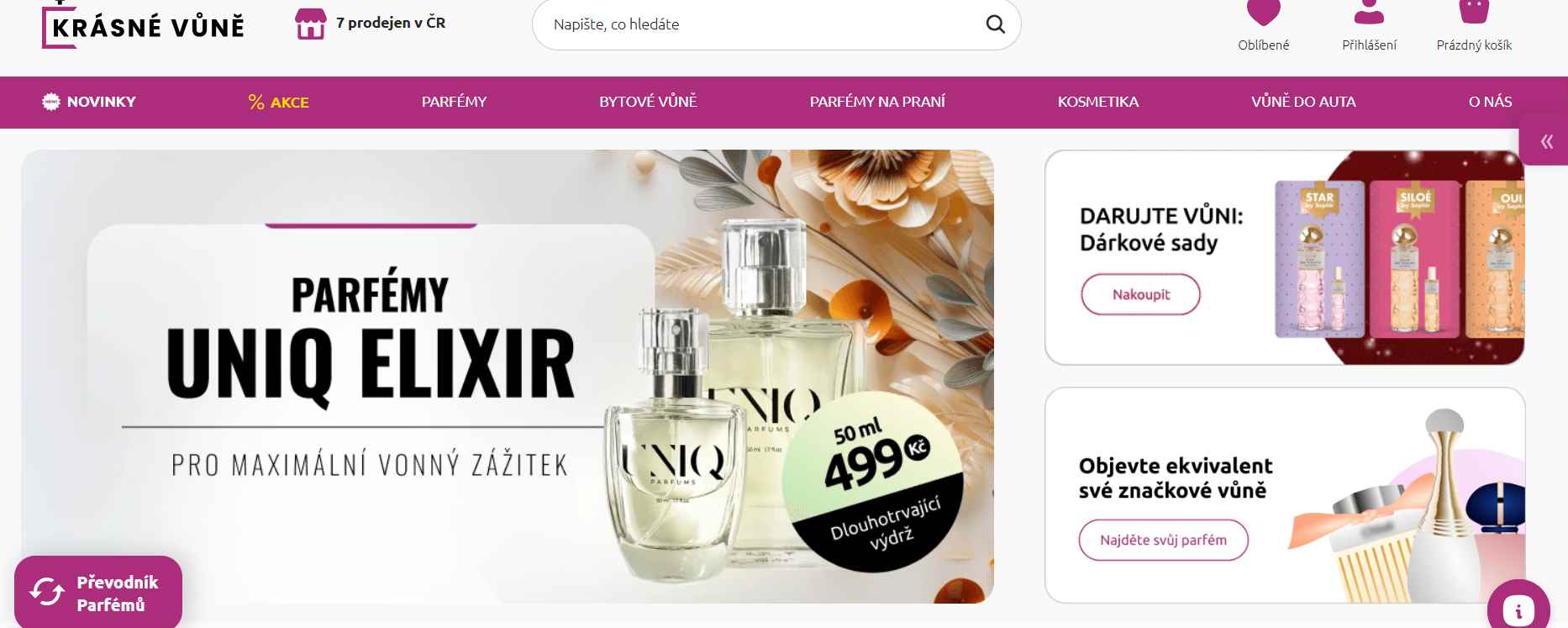1568x628 pixels.
Task: Expand the side panel double-chevron tab
Action: tap(1546, 141)
